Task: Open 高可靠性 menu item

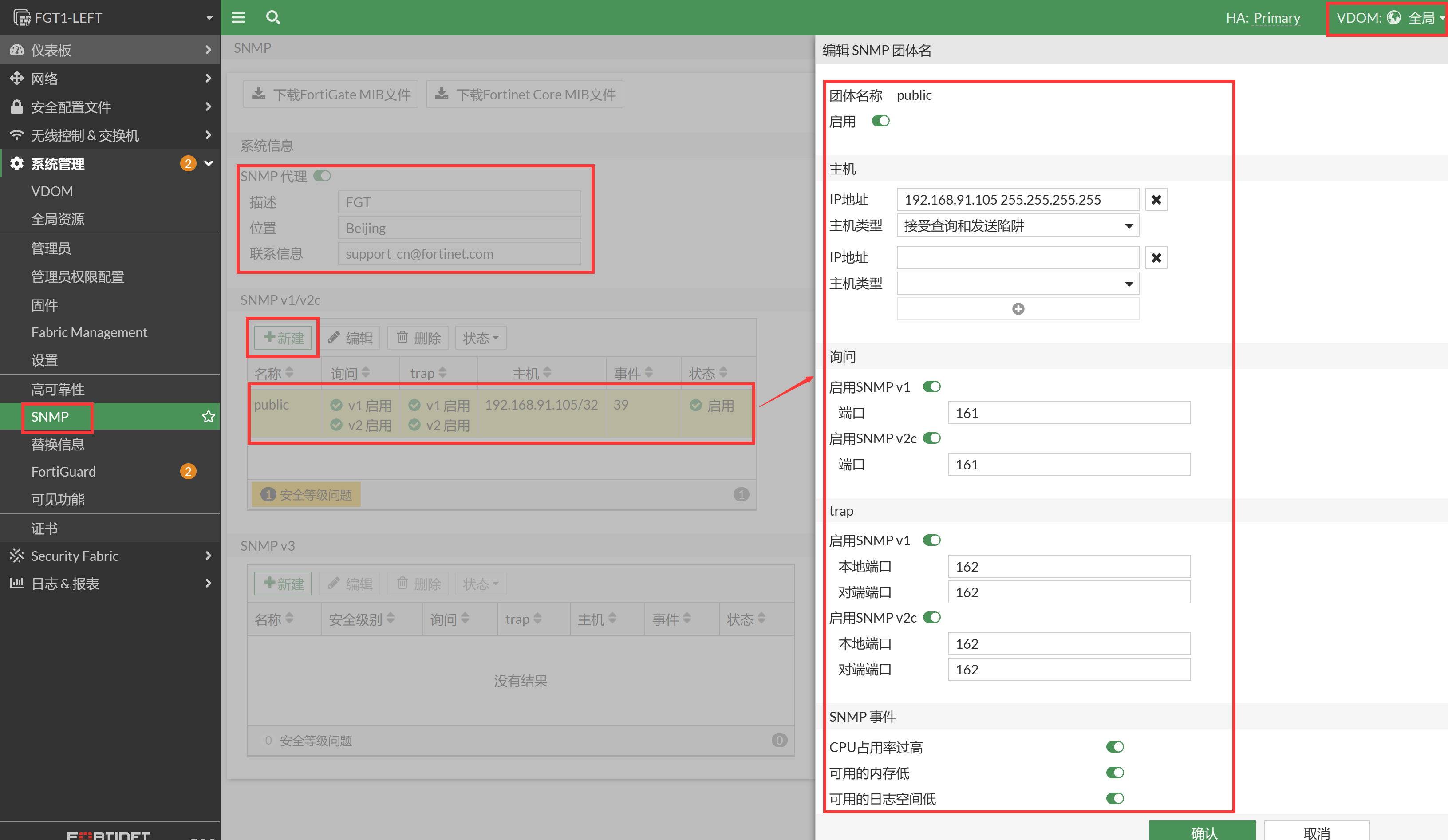Action: pos(57,389)
